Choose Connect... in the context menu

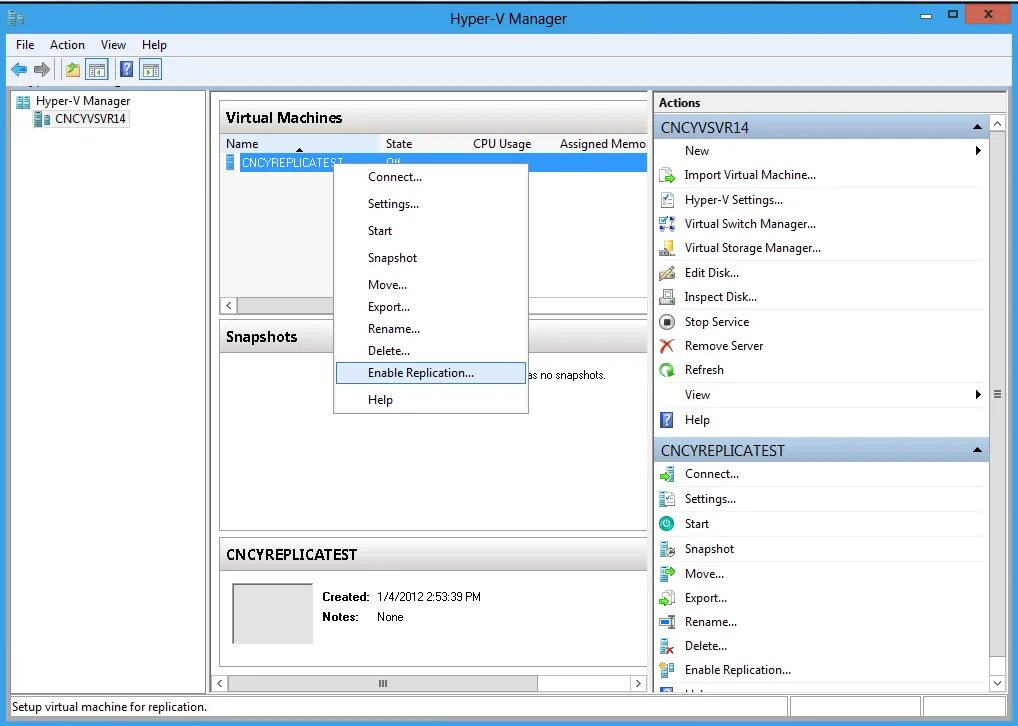coord(431,177)
